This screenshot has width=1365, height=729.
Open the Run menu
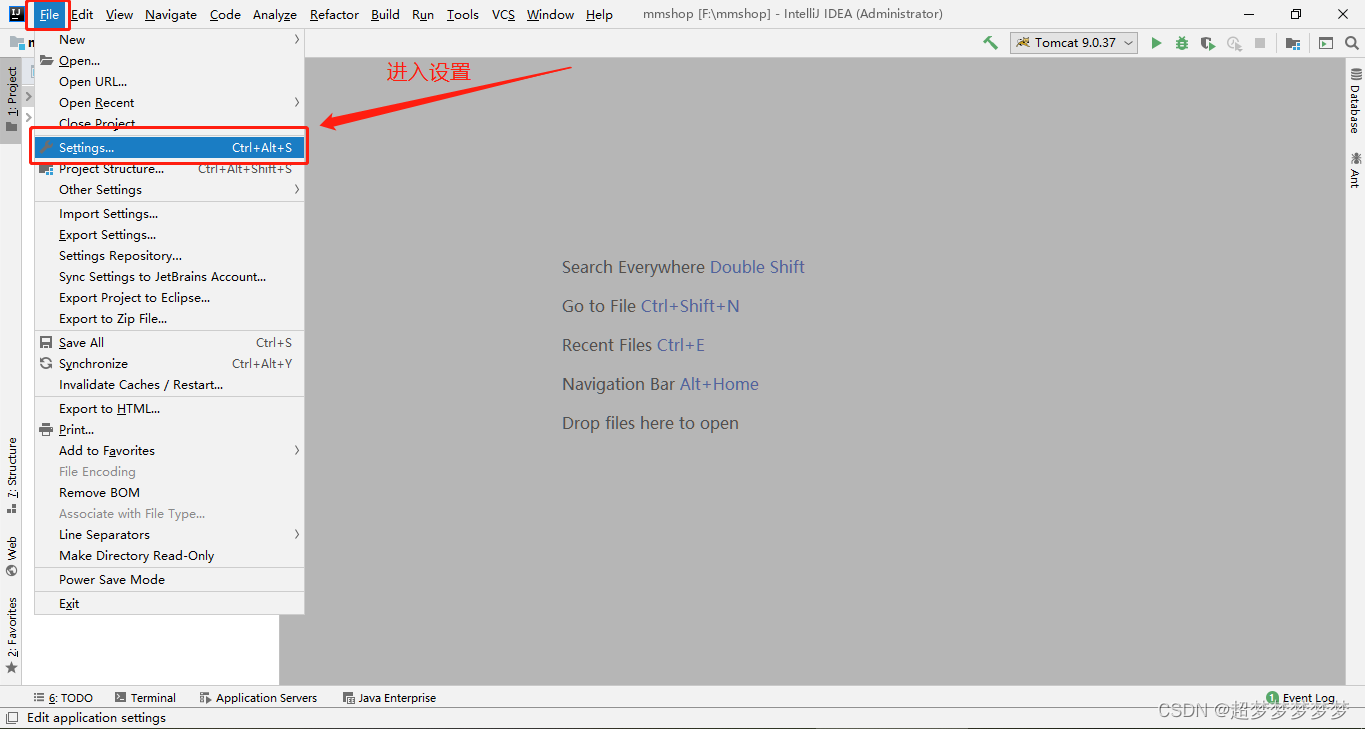point(423,14)
